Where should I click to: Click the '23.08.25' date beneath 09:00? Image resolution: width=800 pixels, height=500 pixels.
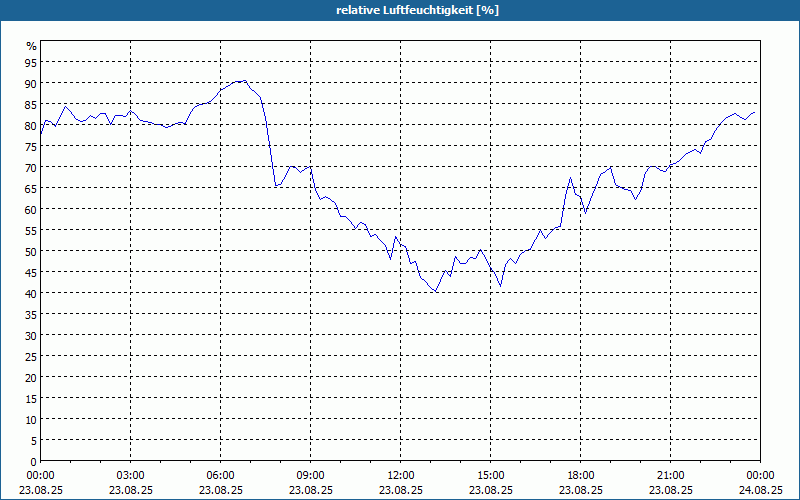(311, 490)
